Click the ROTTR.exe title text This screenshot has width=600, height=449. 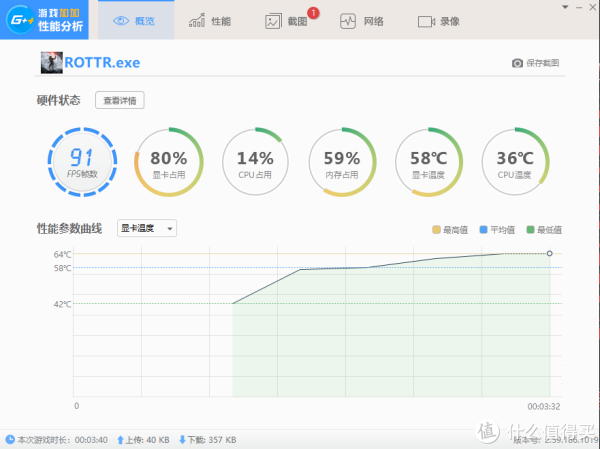point(102,62)
